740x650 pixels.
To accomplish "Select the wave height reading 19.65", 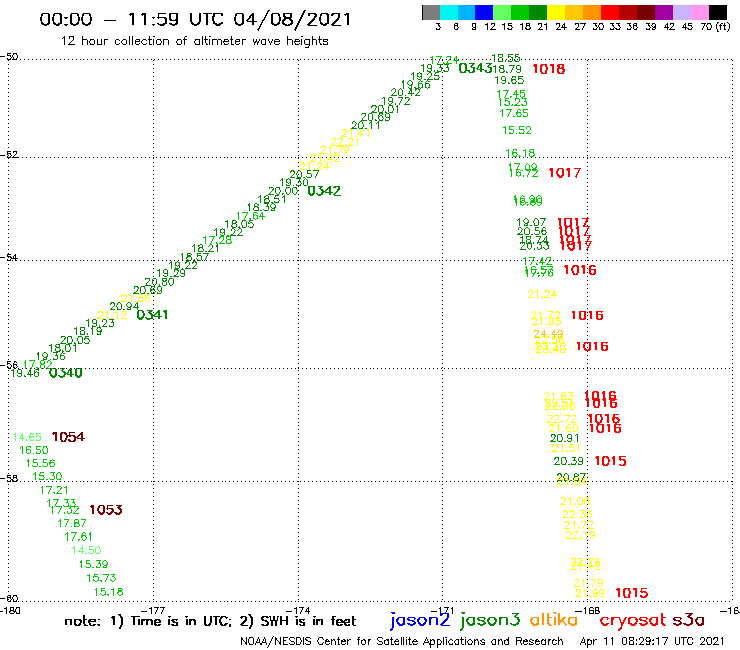I will pos(509,80).
